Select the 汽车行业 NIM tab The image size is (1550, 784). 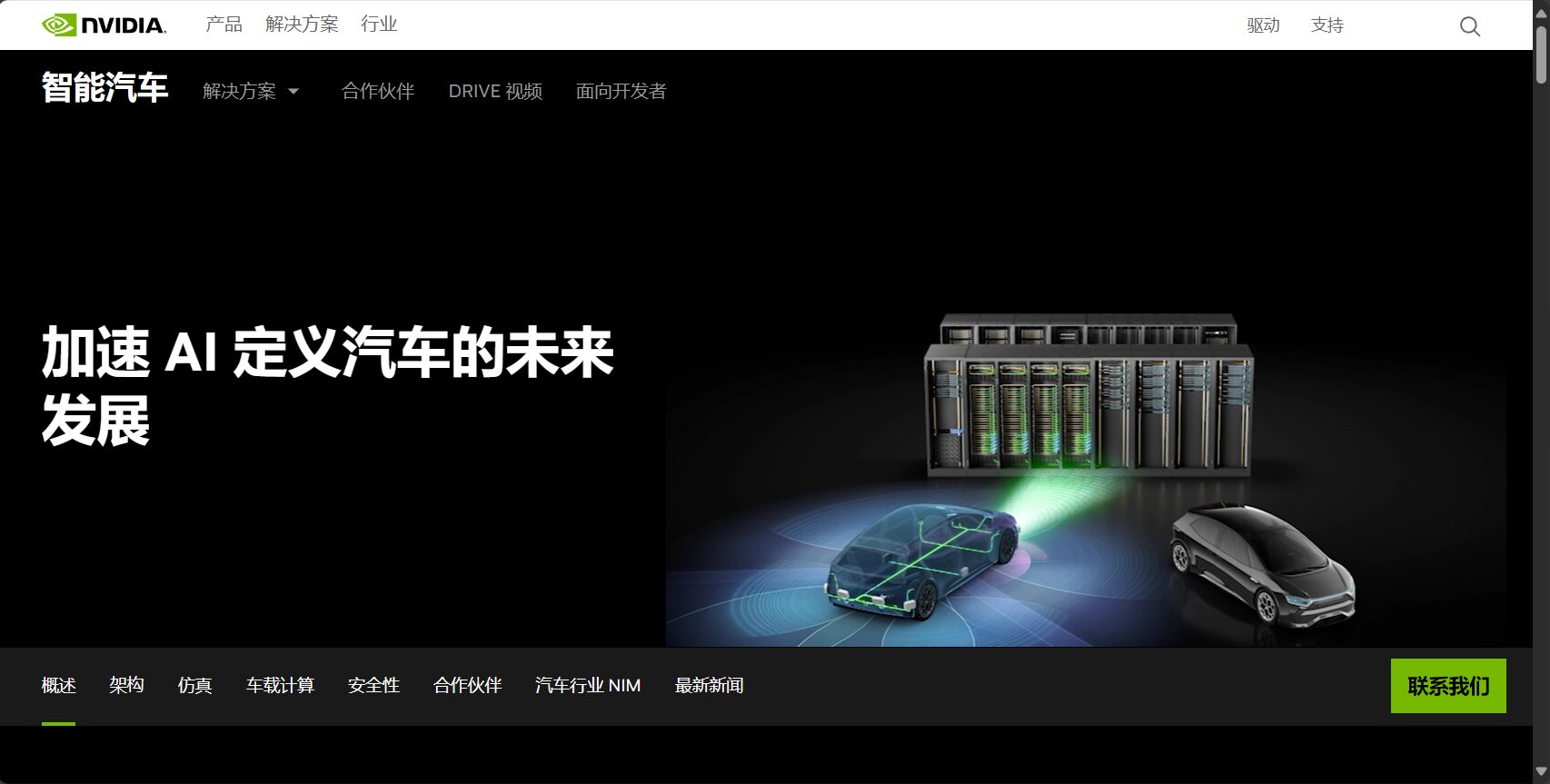tap(588, 686)
